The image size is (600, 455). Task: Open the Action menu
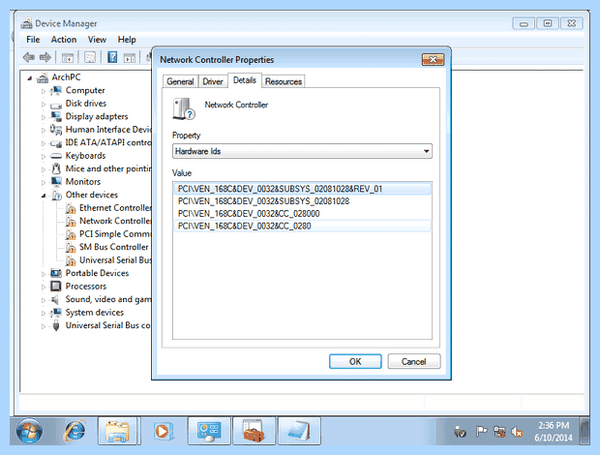[64, 40]
